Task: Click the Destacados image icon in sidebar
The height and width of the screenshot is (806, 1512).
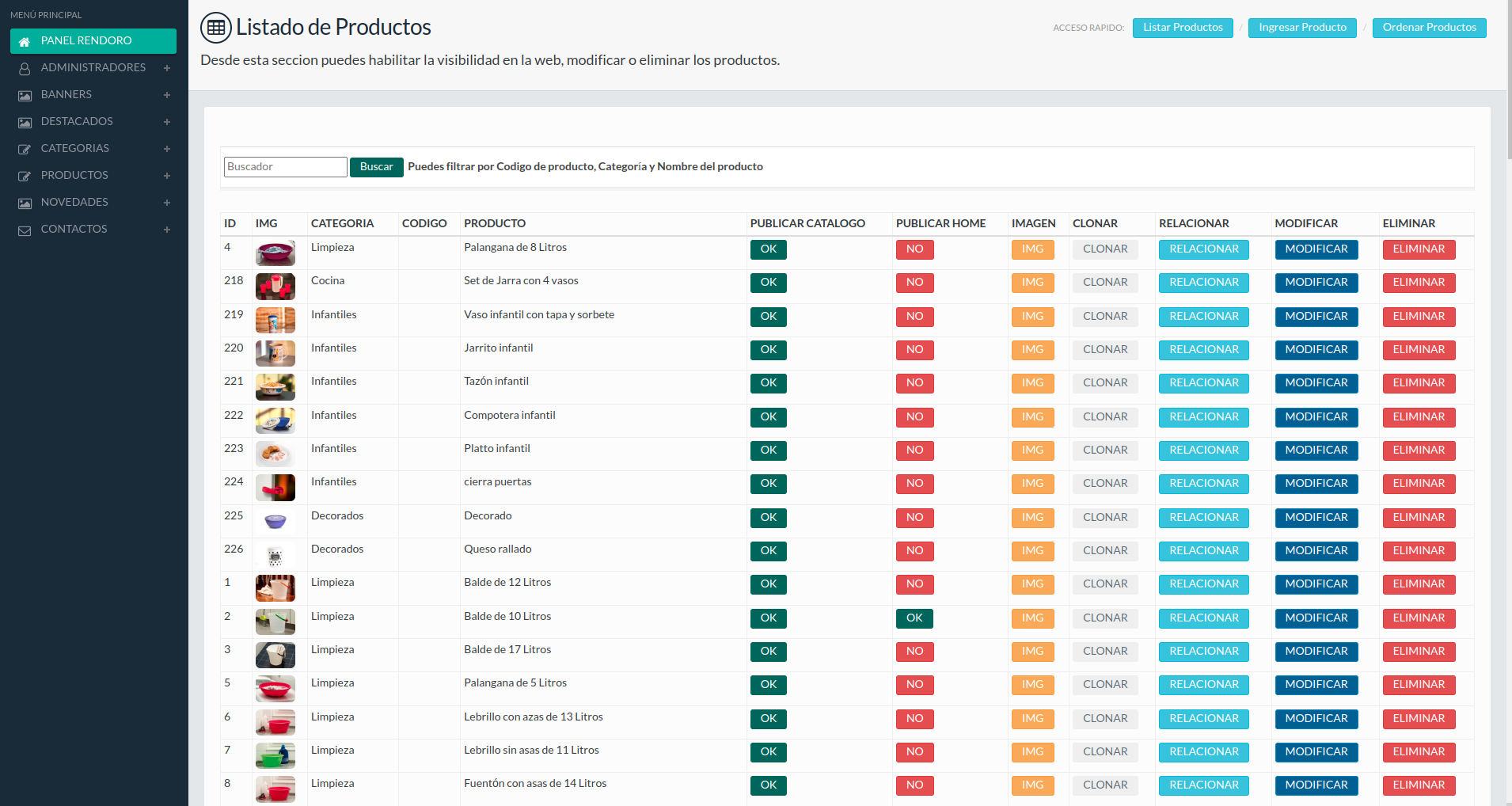Action: pos(25,123)
